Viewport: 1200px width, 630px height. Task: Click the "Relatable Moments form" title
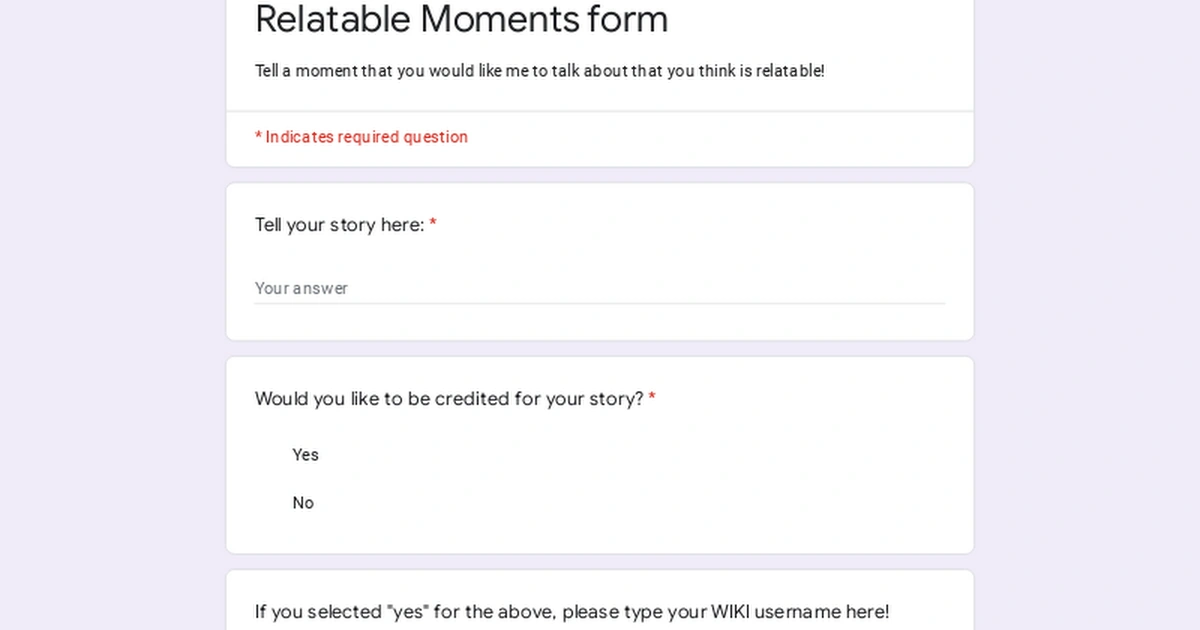(461, 19)
